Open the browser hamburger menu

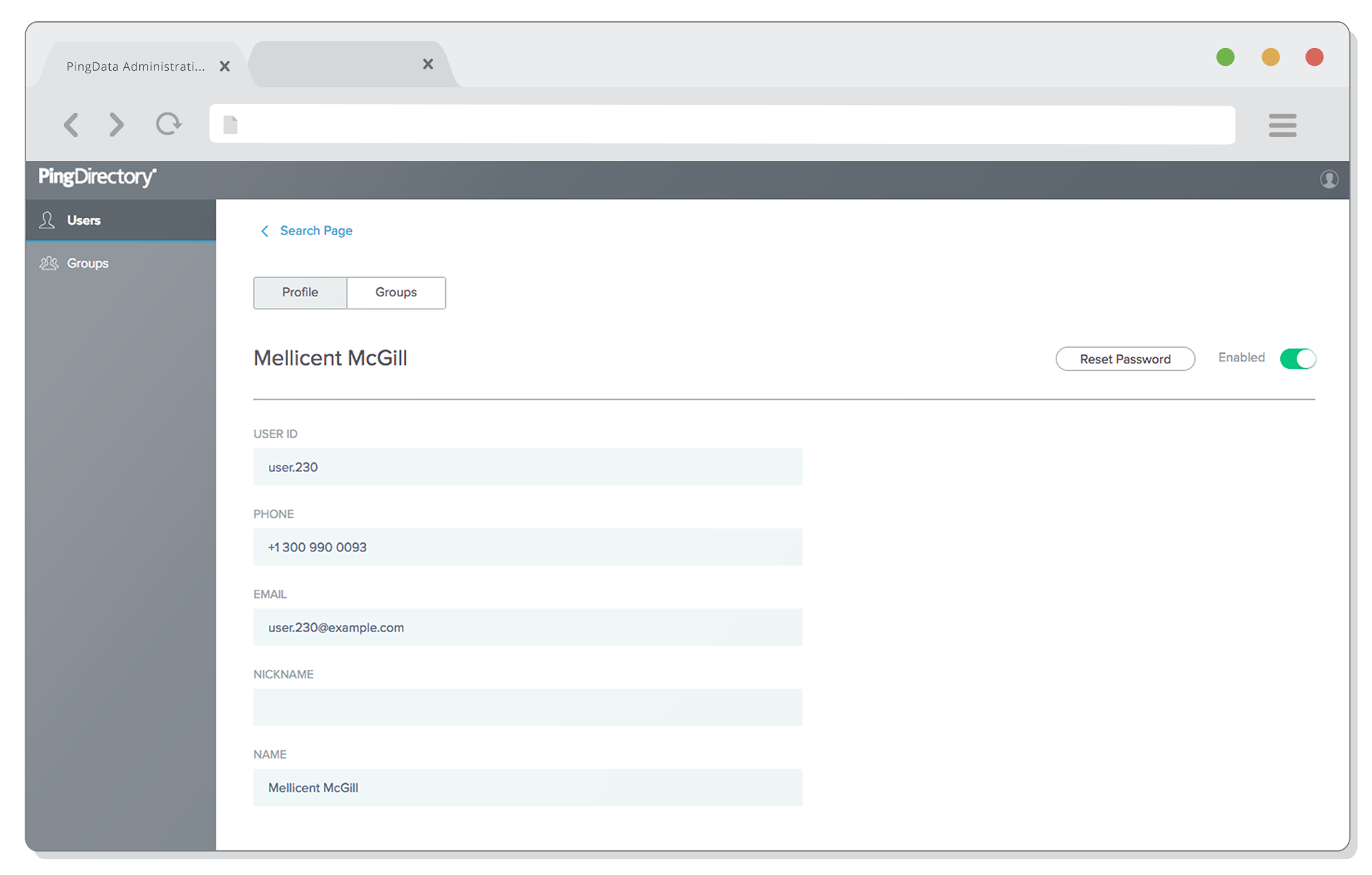pos(1282,125)
